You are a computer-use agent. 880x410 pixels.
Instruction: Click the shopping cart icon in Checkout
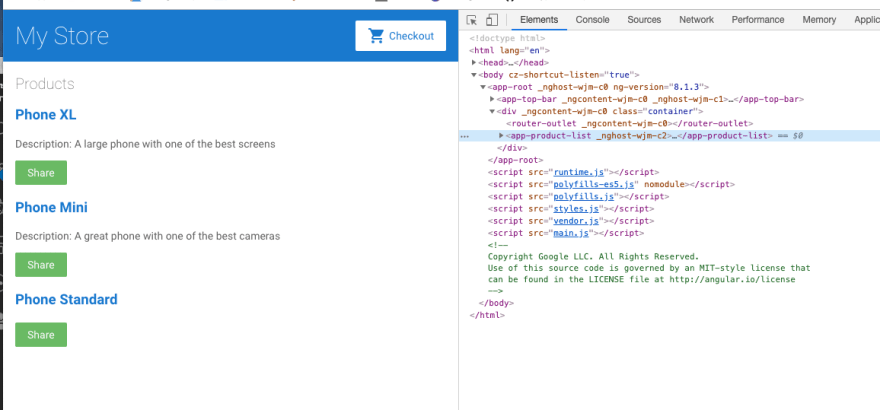pyautogui.click(x=375, y=36)
